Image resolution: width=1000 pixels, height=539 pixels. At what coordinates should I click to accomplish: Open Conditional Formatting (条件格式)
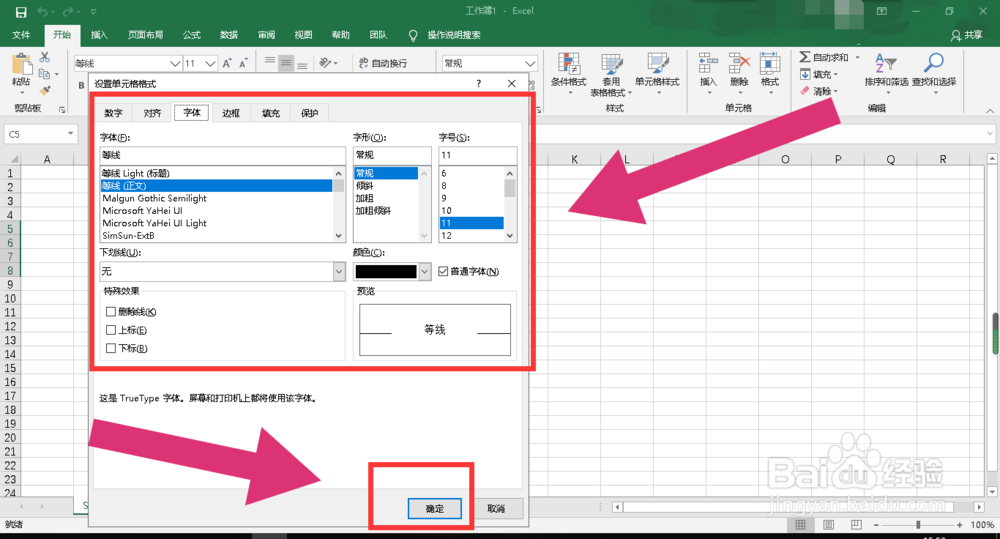pyautogui.click(x=569, y=71)
